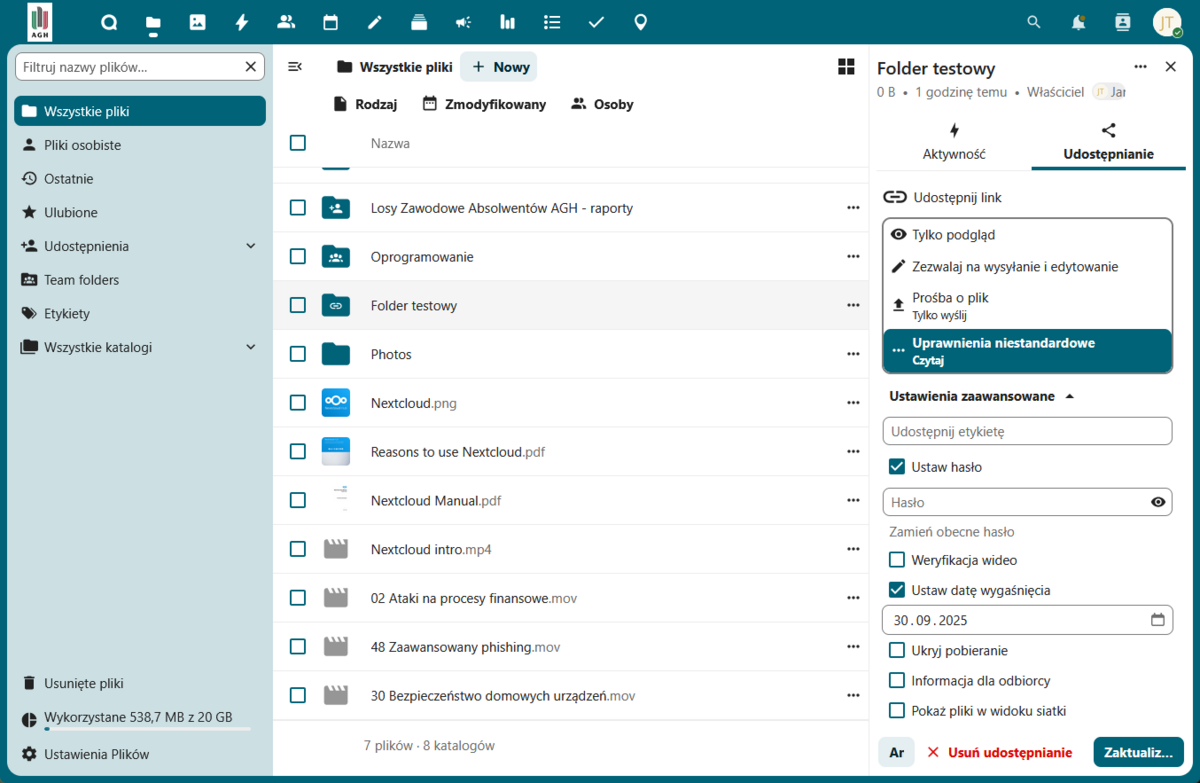1200x783 pixels.
Task: Open the Photos app icon in top bar
Action: coord(197,22)
